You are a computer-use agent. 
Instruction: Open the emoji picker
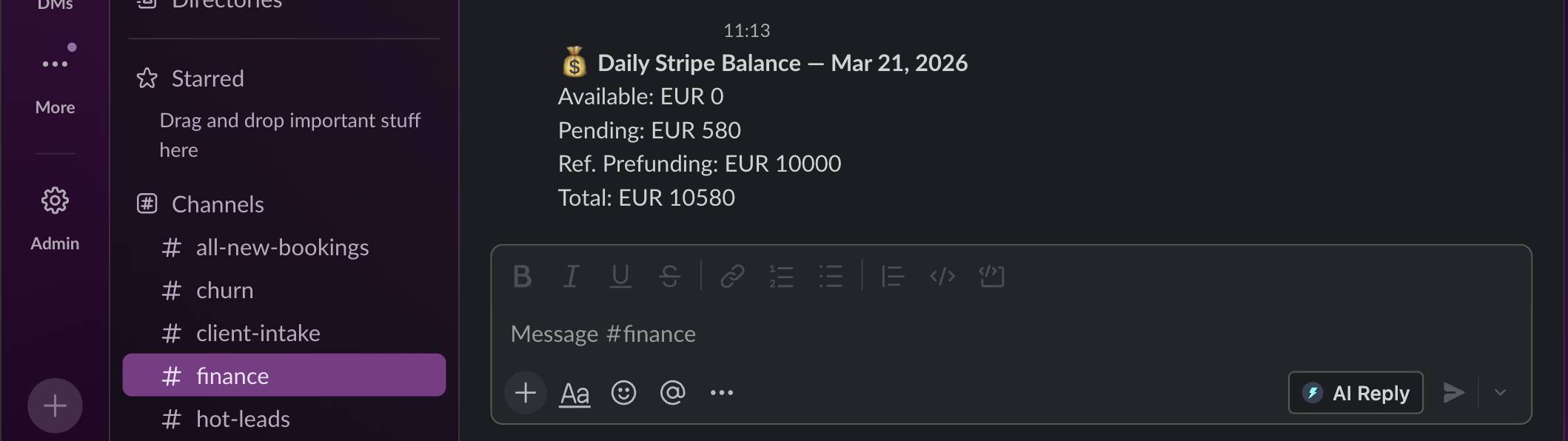tap(624, 392)
